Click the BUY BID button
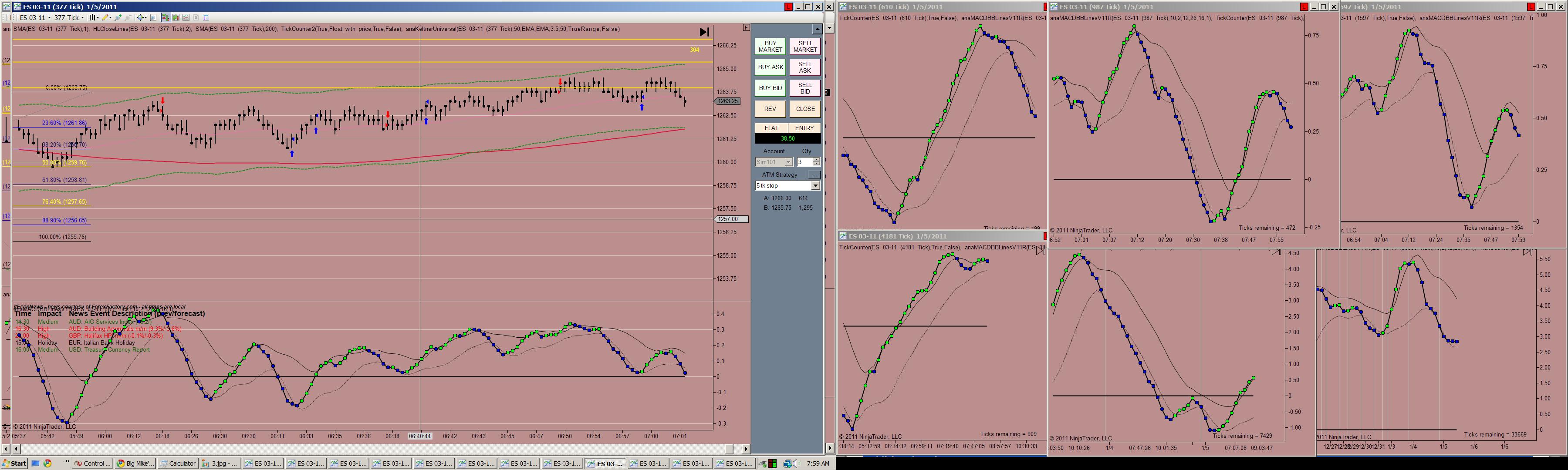The width and height of the screenshot is (1568, 470). pyautogui.click(x=770, y=88)
